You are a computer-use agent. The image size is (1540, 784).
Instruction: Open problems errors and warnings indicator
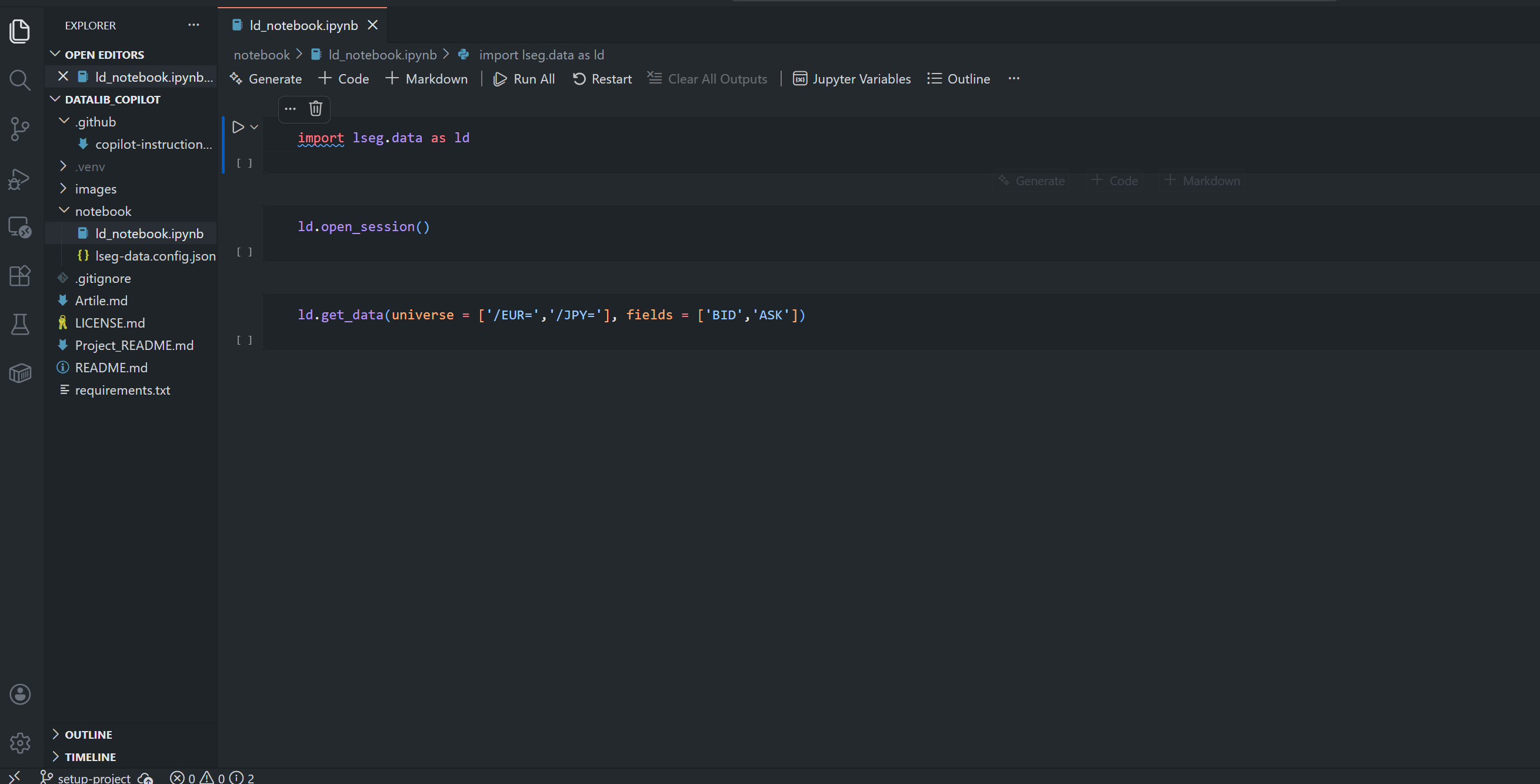tap(212, 778)
